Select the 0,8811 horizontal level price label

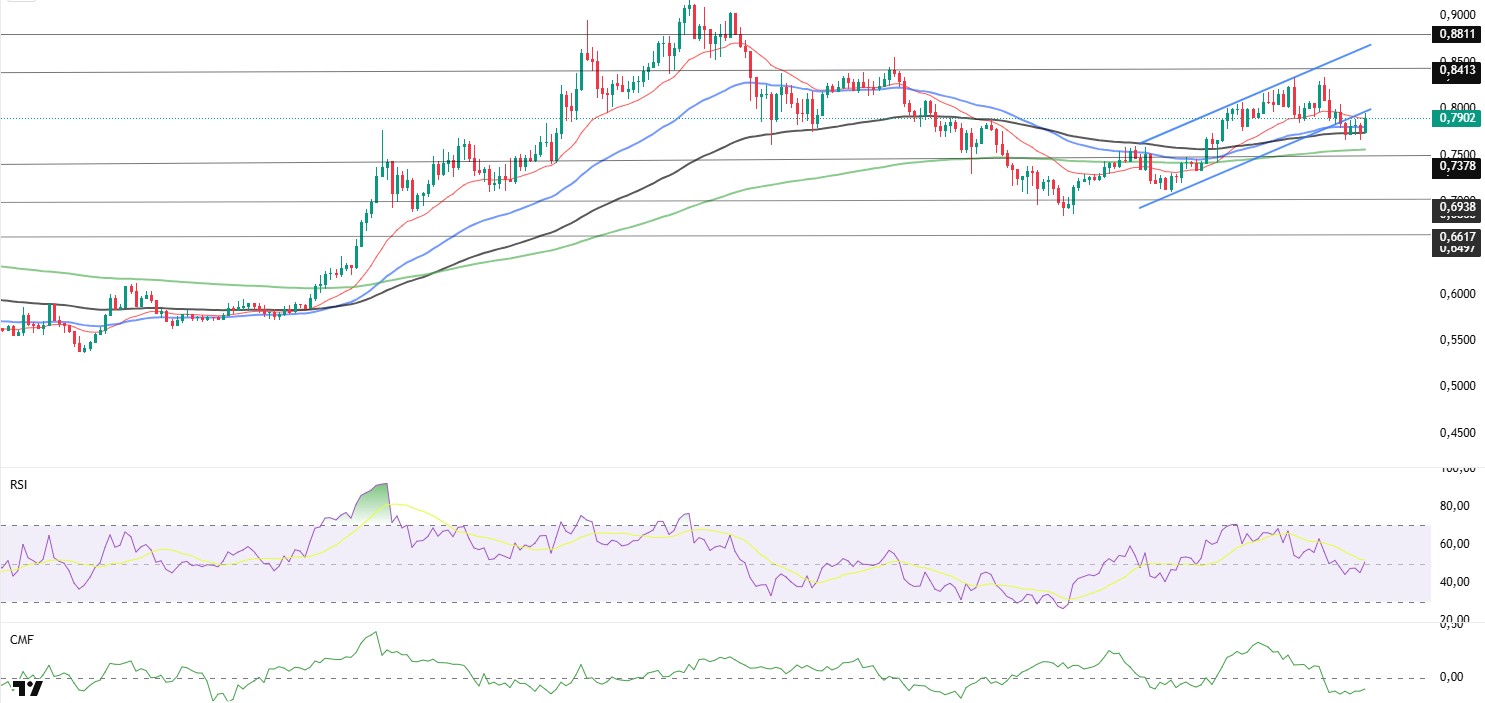pyautogui.click(x=1457, y=34)
